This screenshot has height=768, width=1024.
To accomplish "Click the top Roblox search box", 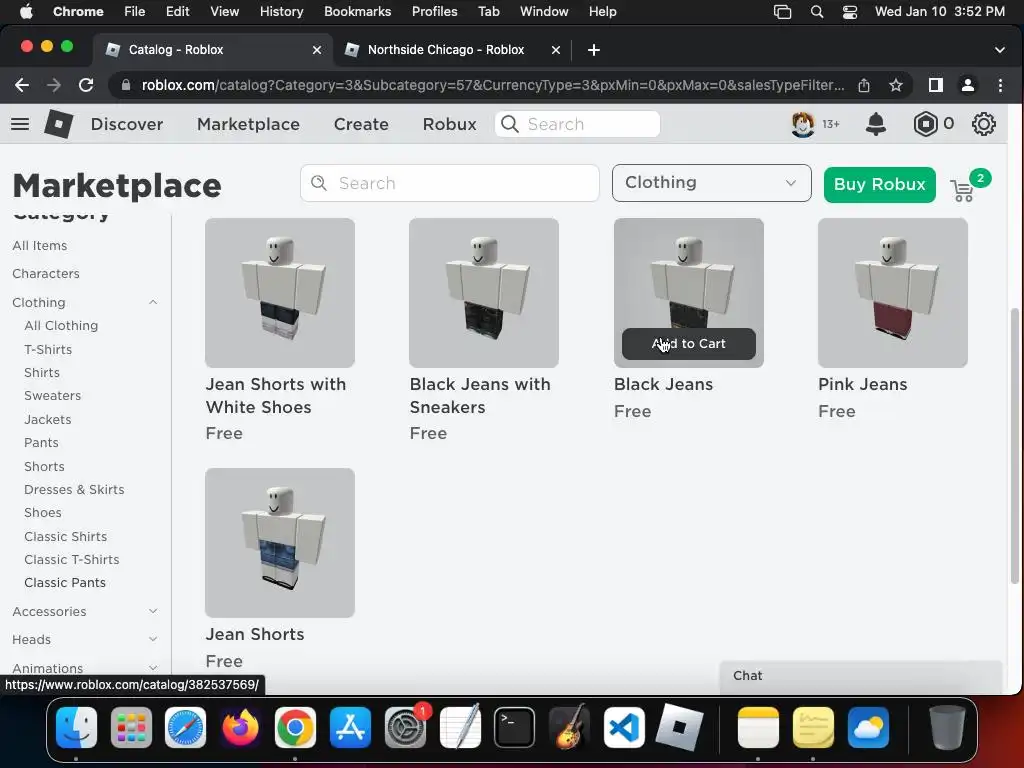I will pyautogui.click(x=577, y=124).
